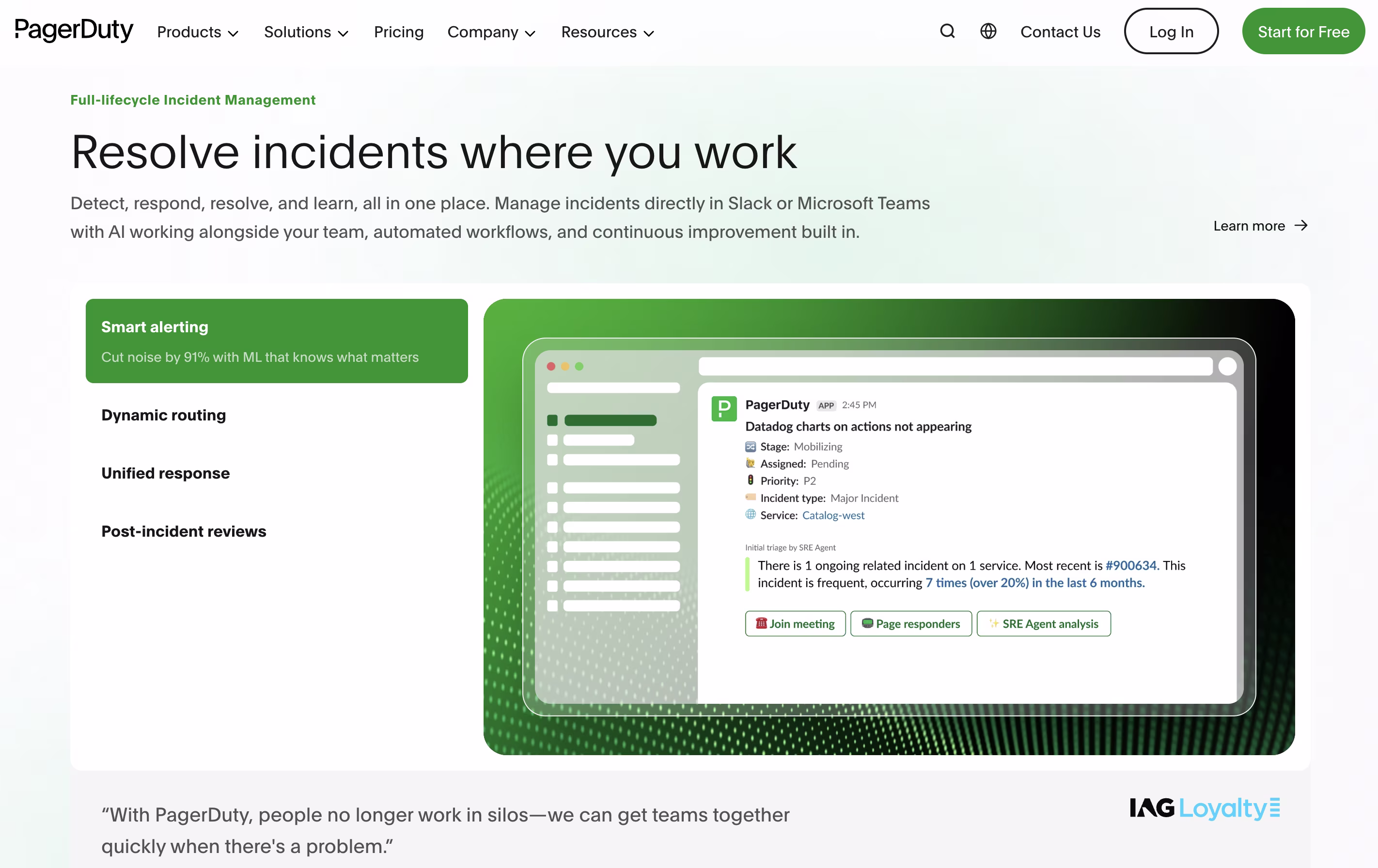1378x868 pixels.
Task: Click the Service globe icon
Action: click(x=750, y=514)
